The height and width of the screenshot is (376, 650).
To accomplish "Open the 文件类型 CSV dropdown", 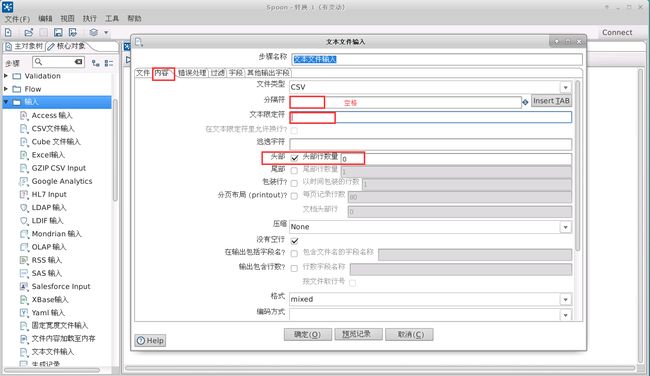I will point(565,87).
